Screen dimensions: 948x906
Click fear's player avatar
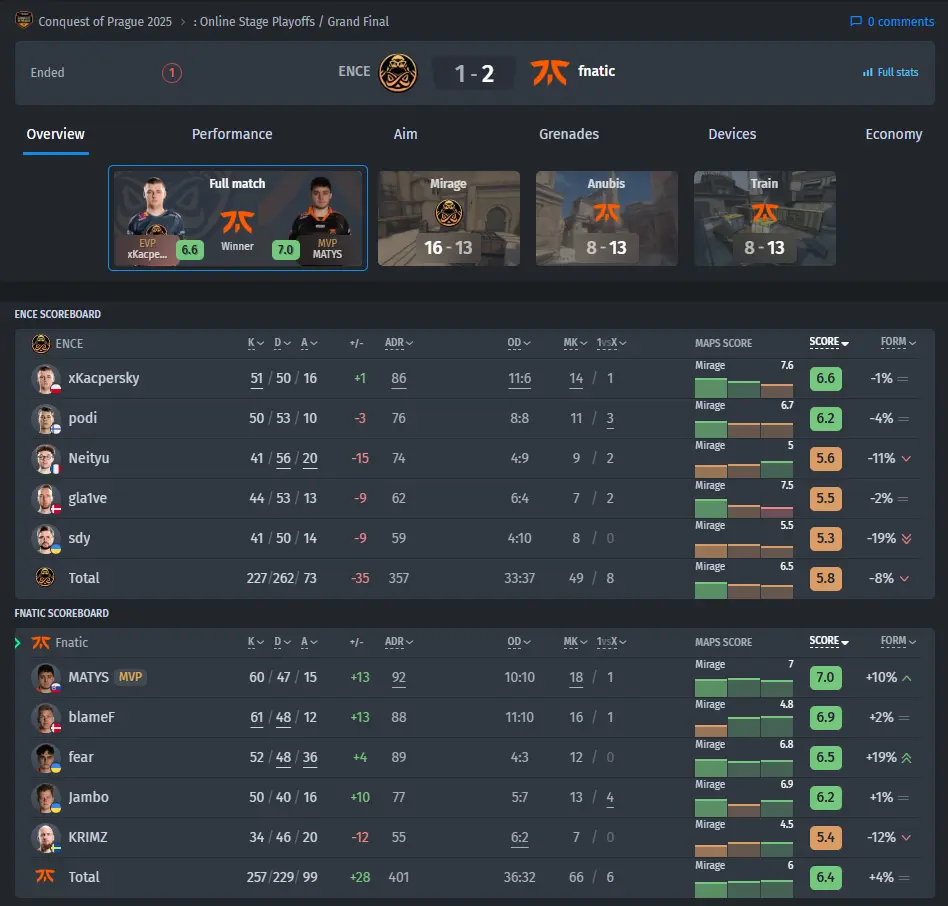coord(46,757)
